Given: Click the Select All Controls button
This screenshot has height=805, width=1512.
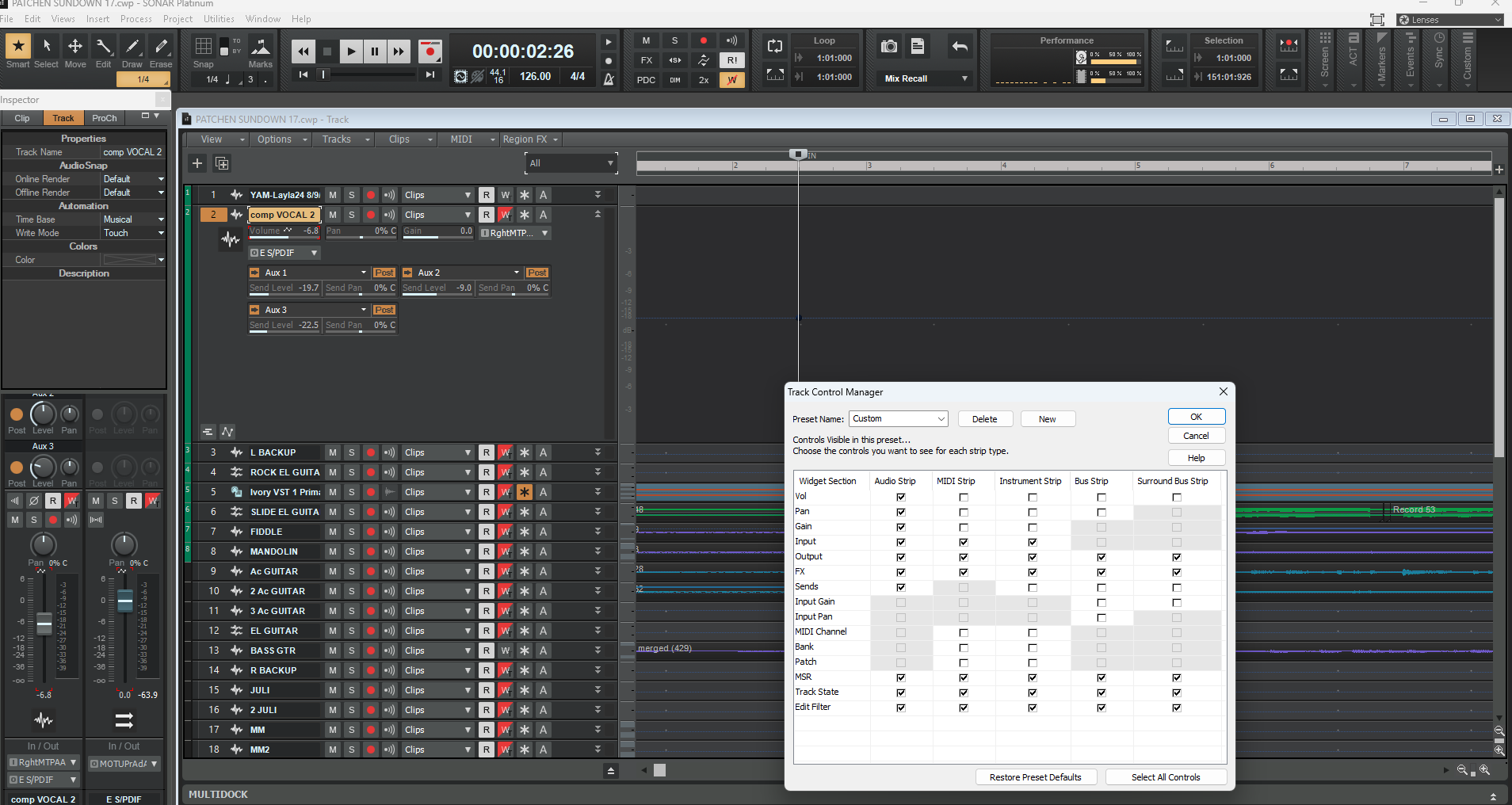Looking at the screenshot, I should [1166, 777].
